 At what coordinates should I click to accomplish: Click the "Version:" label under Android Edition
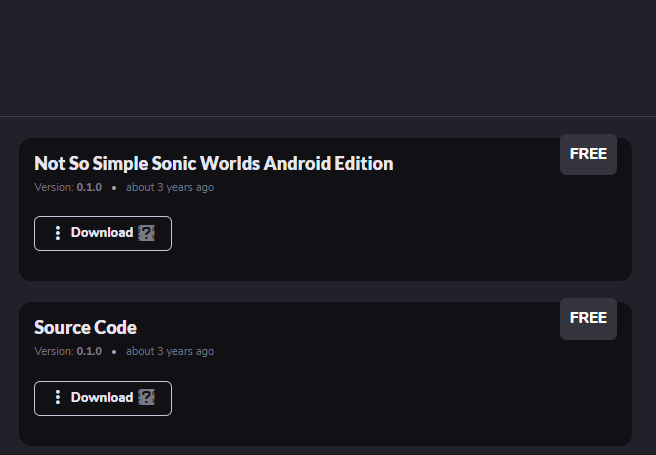click(54, 187)
